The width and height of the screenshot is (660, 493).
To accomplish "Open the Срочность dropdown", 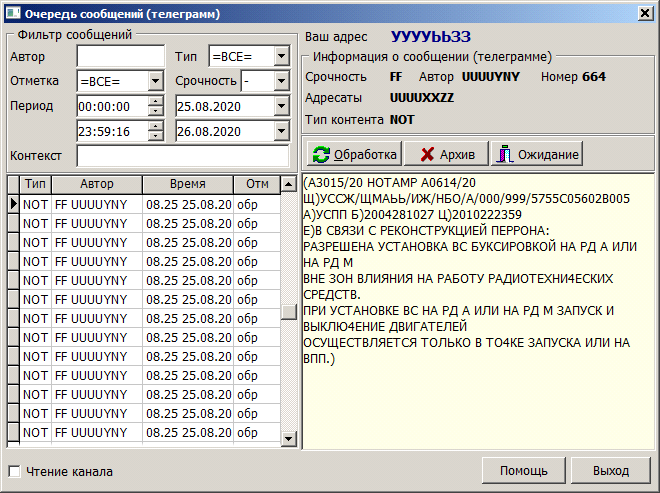I will tap(281, 81).
